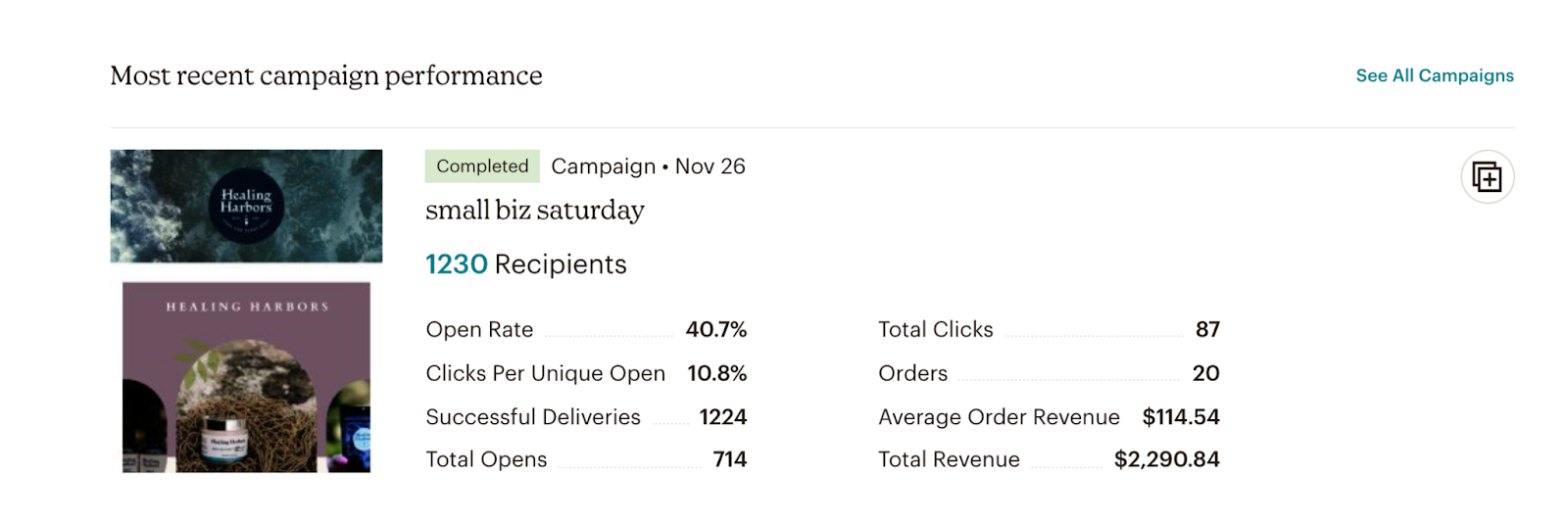Click the Average Order Revenue amount
1568x524 pixels.
pyautogui.click(x=1181, y=417)
